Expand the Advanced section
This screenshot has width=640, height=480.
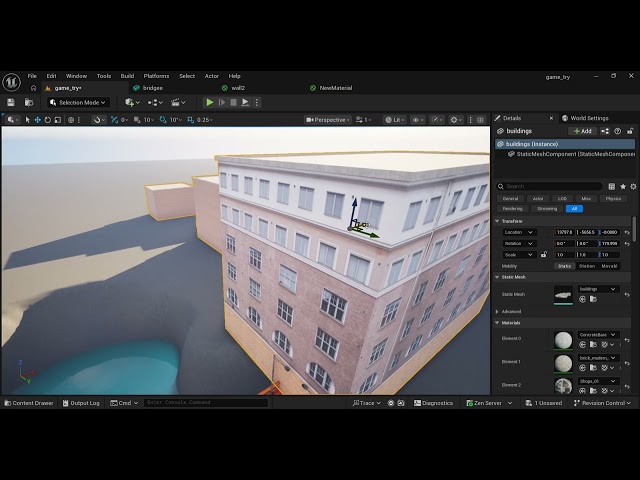coord(497,311)
